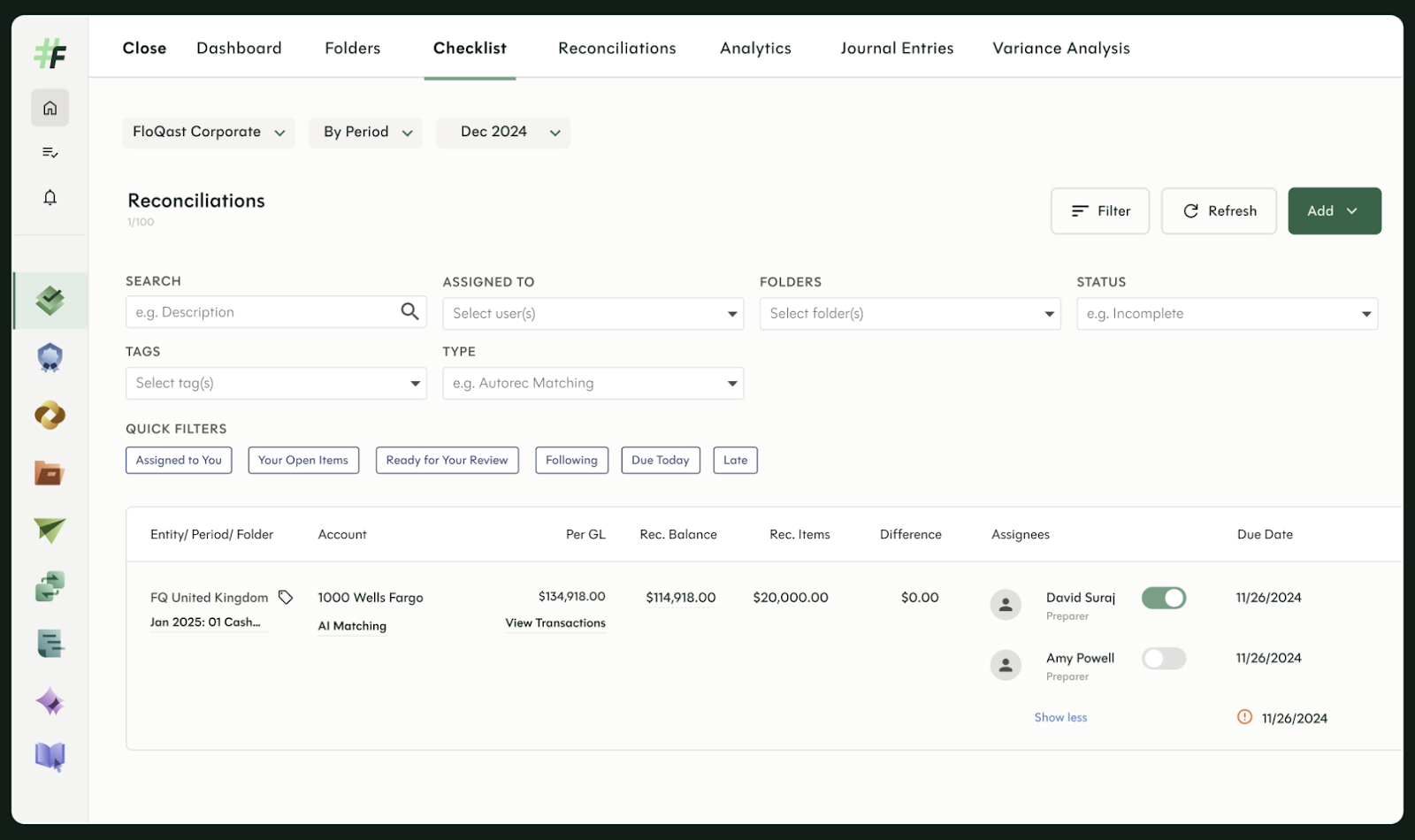This screenshot has width=1415, height=840.
Task: Switch to the Dashboard tab
Action: (x=239, y=49)
